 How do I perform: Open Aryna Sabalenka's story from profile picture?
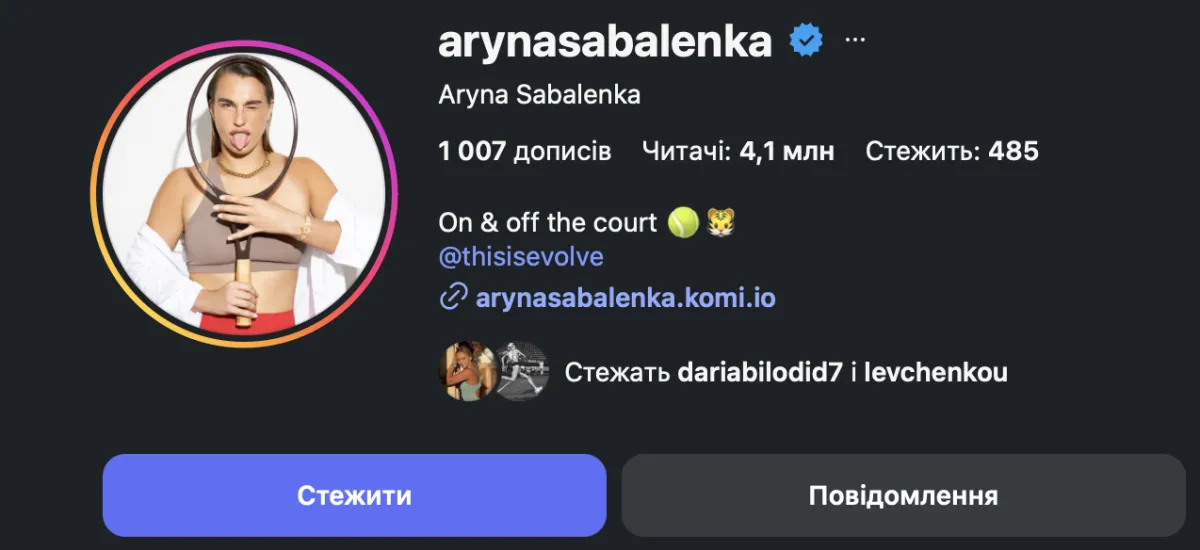click(244, 192)
